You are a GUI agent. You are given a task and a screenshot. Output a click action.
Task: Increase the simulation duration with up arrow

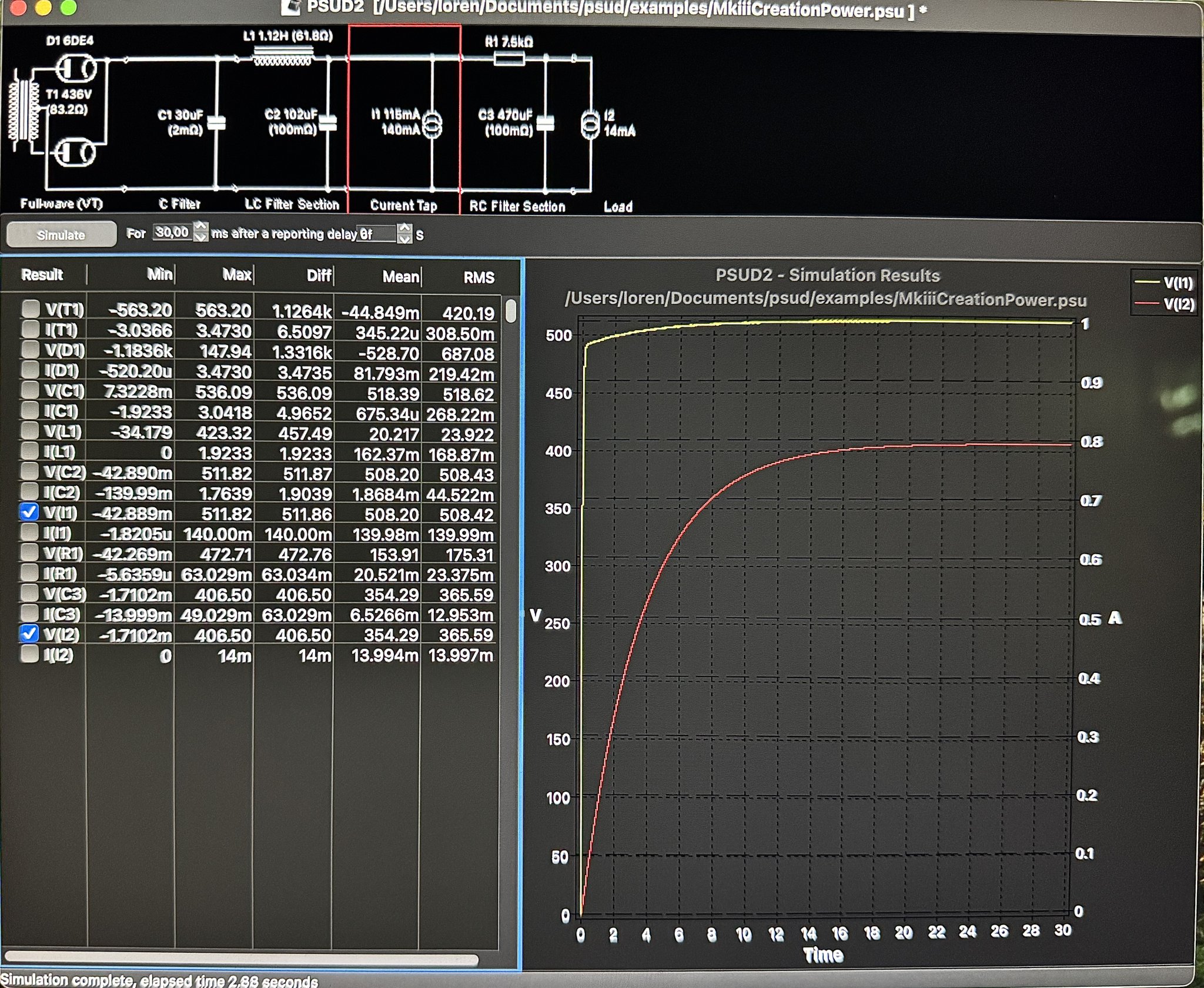(201, 226)
